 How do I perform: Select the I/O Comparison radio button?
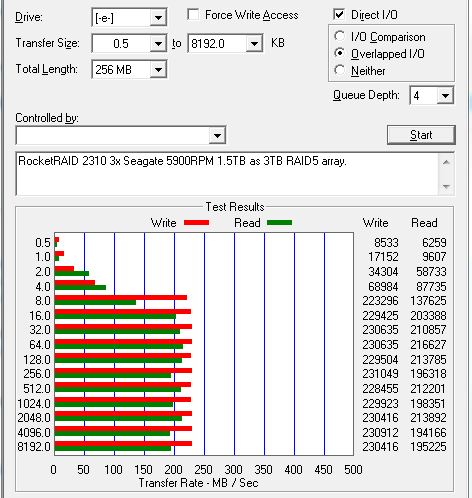click(340, 36)
